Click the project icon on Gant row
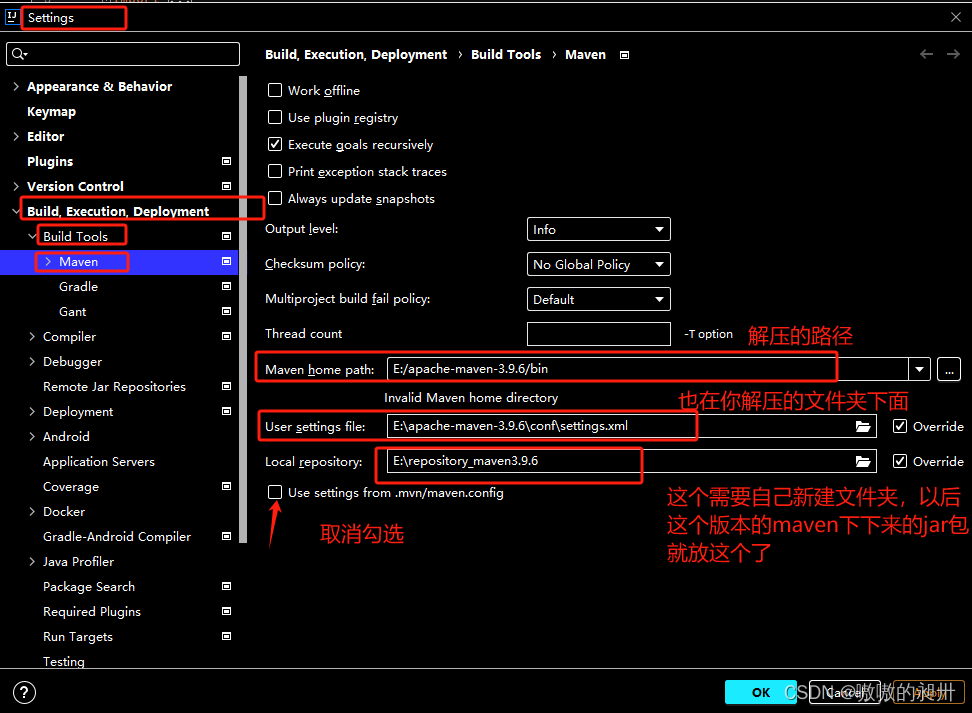Viewport: 972px width, 713px height. 226,311
